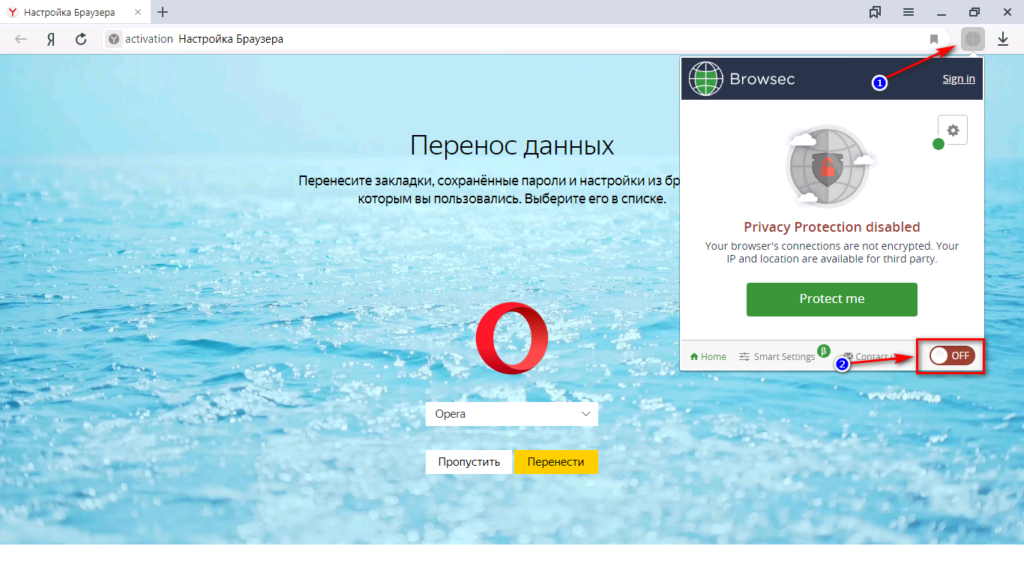Open Smart Settings in Browsec popup
Screen dimensions: 1024x576
pyautogui.click(x=777, y=357)
